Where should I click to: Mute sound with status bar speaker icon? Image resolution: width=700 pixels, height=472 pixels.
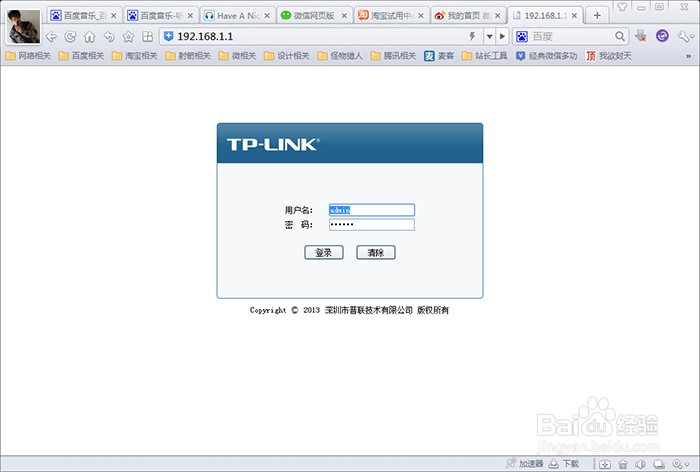pyautogui.click(x=641, y=464)
